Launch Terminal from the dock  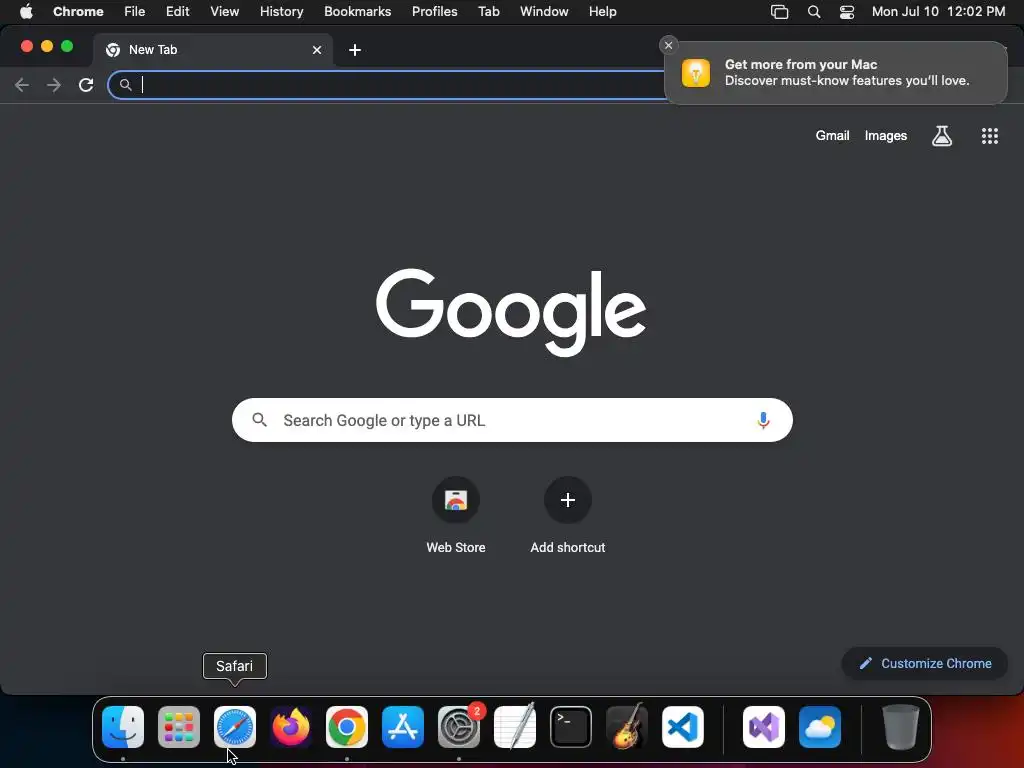(571, 727)
